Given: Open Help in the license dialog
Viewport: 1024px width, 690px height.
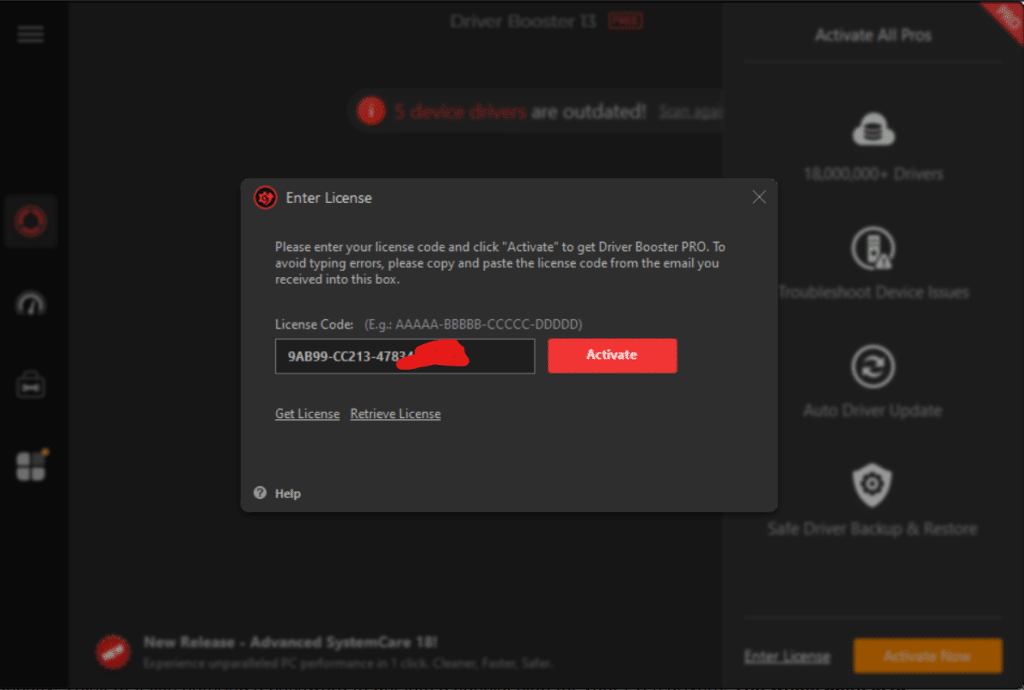Looking at the screenshot, I should click(x=287, y=494).
